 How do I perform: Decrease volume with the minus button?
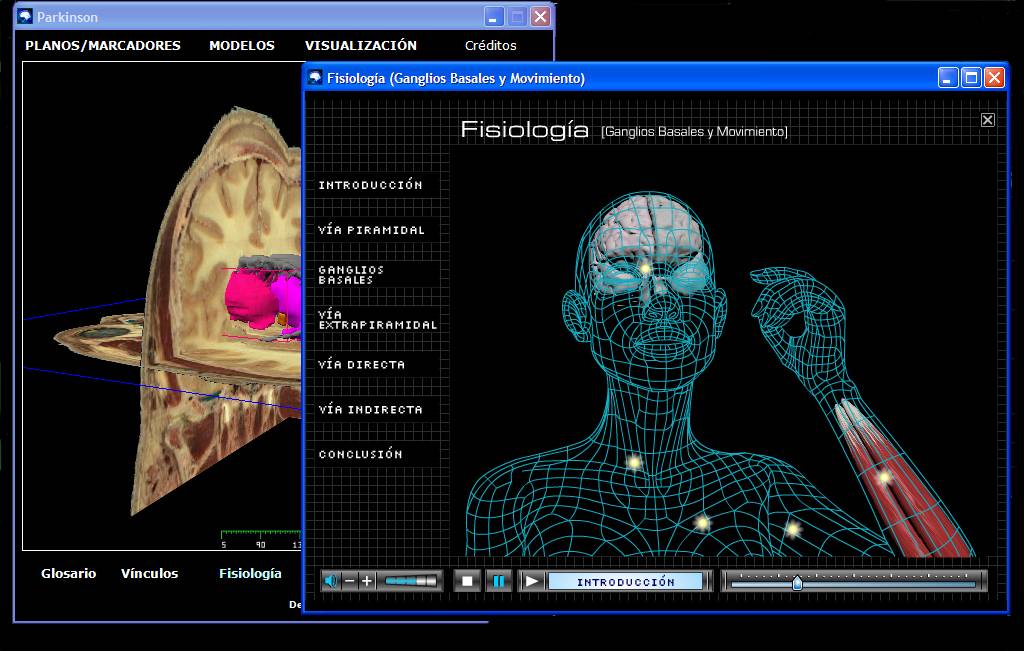click(x=350, y=580)
